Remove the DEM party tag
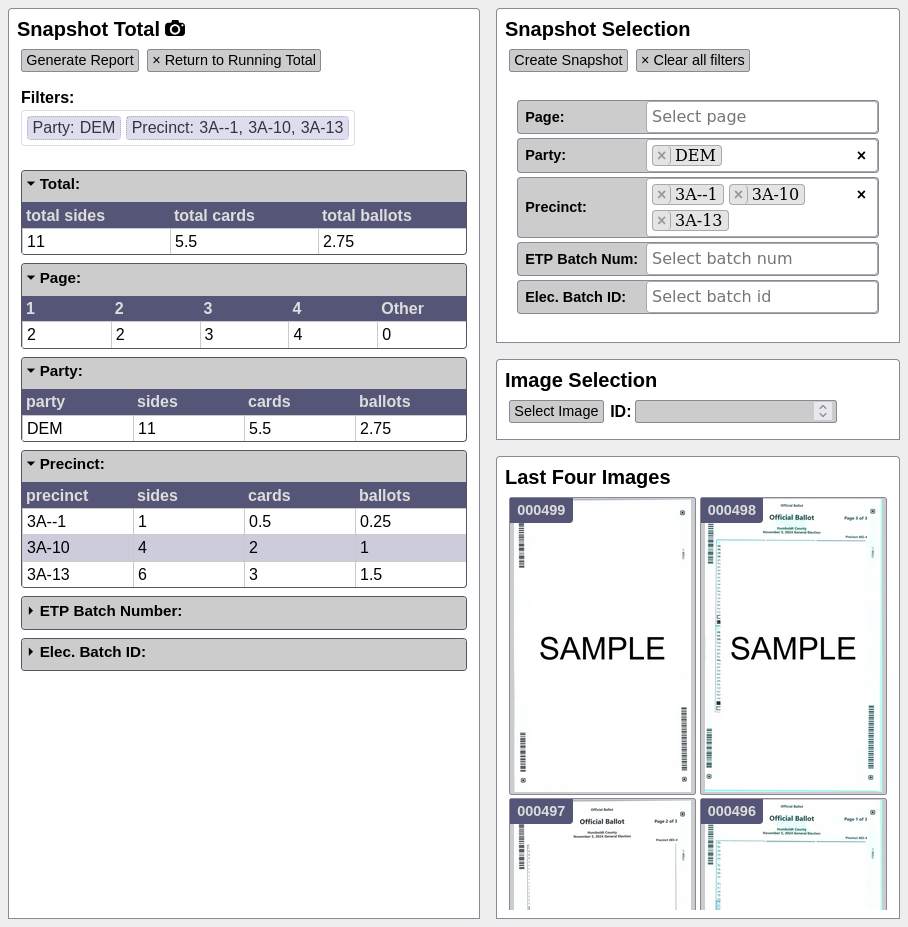The height and width of the screenshot is (927, 908). pyautogui.click(x=661, y=155)
